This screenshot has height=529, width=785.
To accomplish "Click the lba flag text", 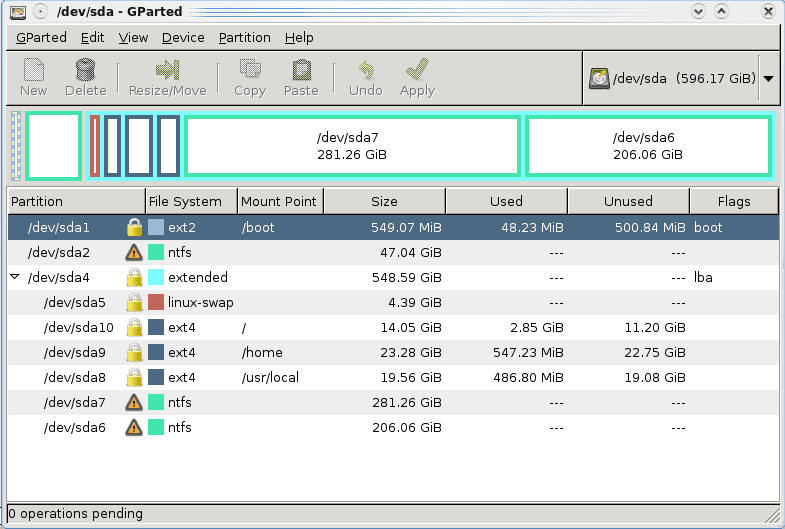I will tap(703, 277).
